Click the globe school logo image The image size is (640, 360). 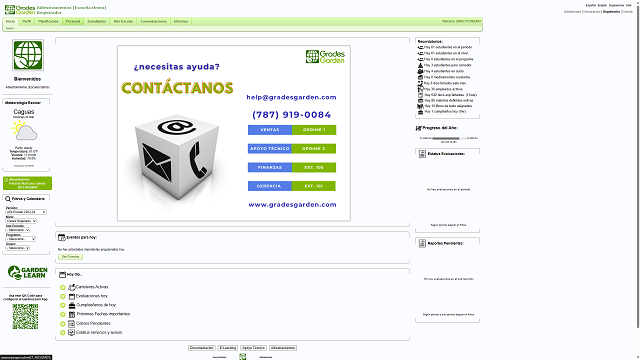pyautogui.click(x=28, y=55)
